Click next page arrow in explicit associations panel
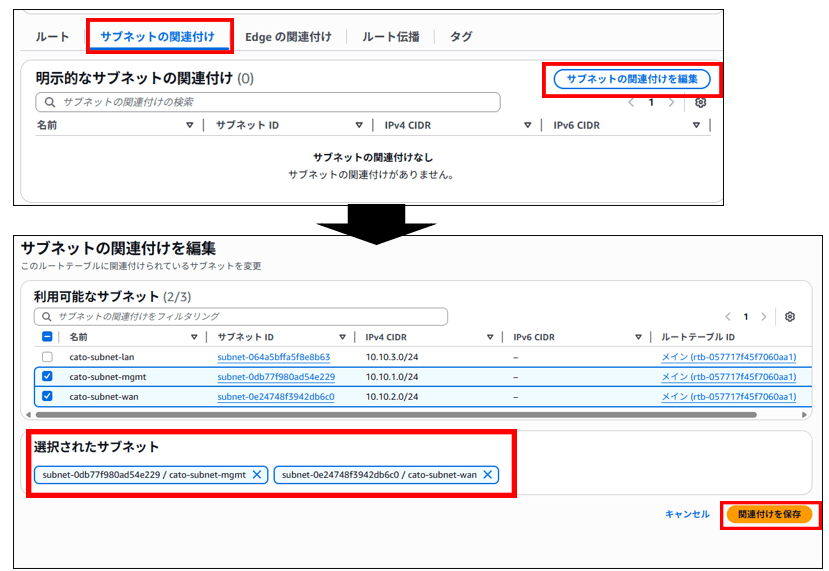Image resolution: width=829 pixels, height=571 pixels. [x=670, y=102]
